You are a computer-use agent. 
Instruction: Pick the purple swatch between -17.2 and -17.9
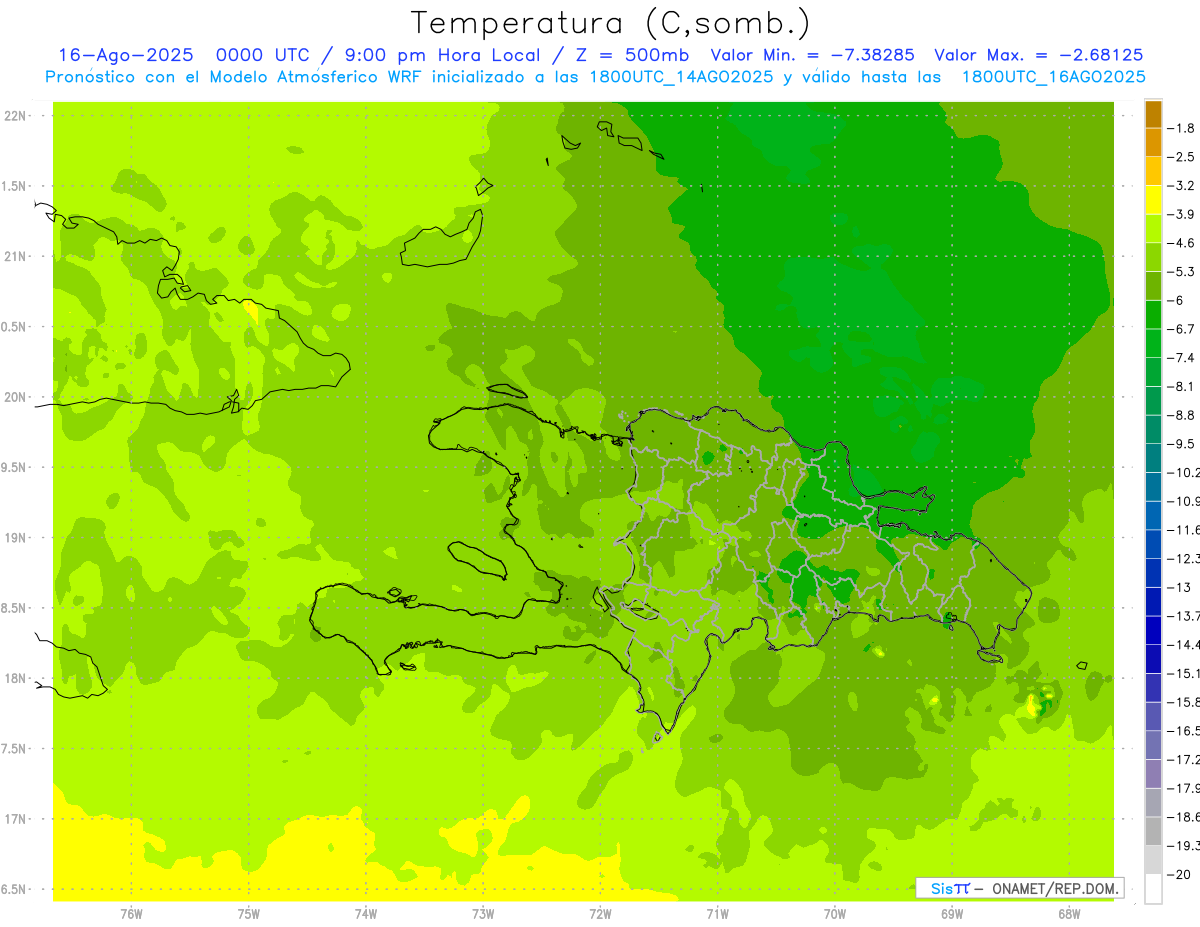pos(1153,774)
